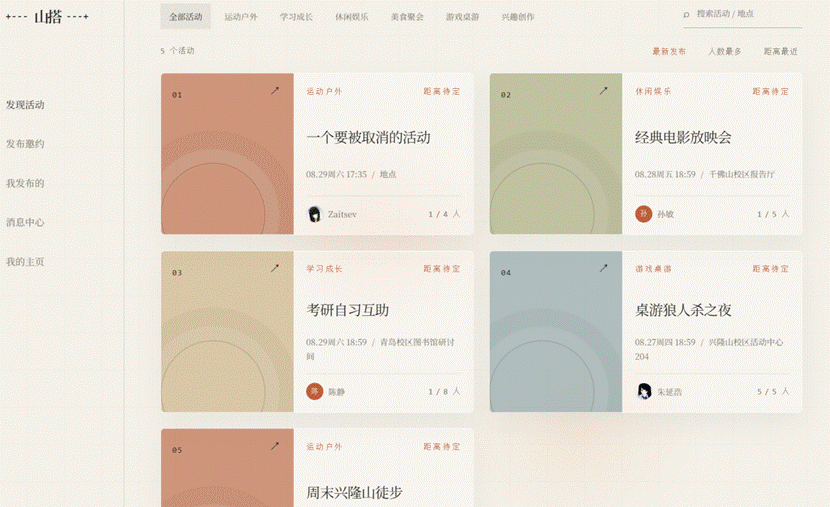Select the 全部活动 tab

185,16
